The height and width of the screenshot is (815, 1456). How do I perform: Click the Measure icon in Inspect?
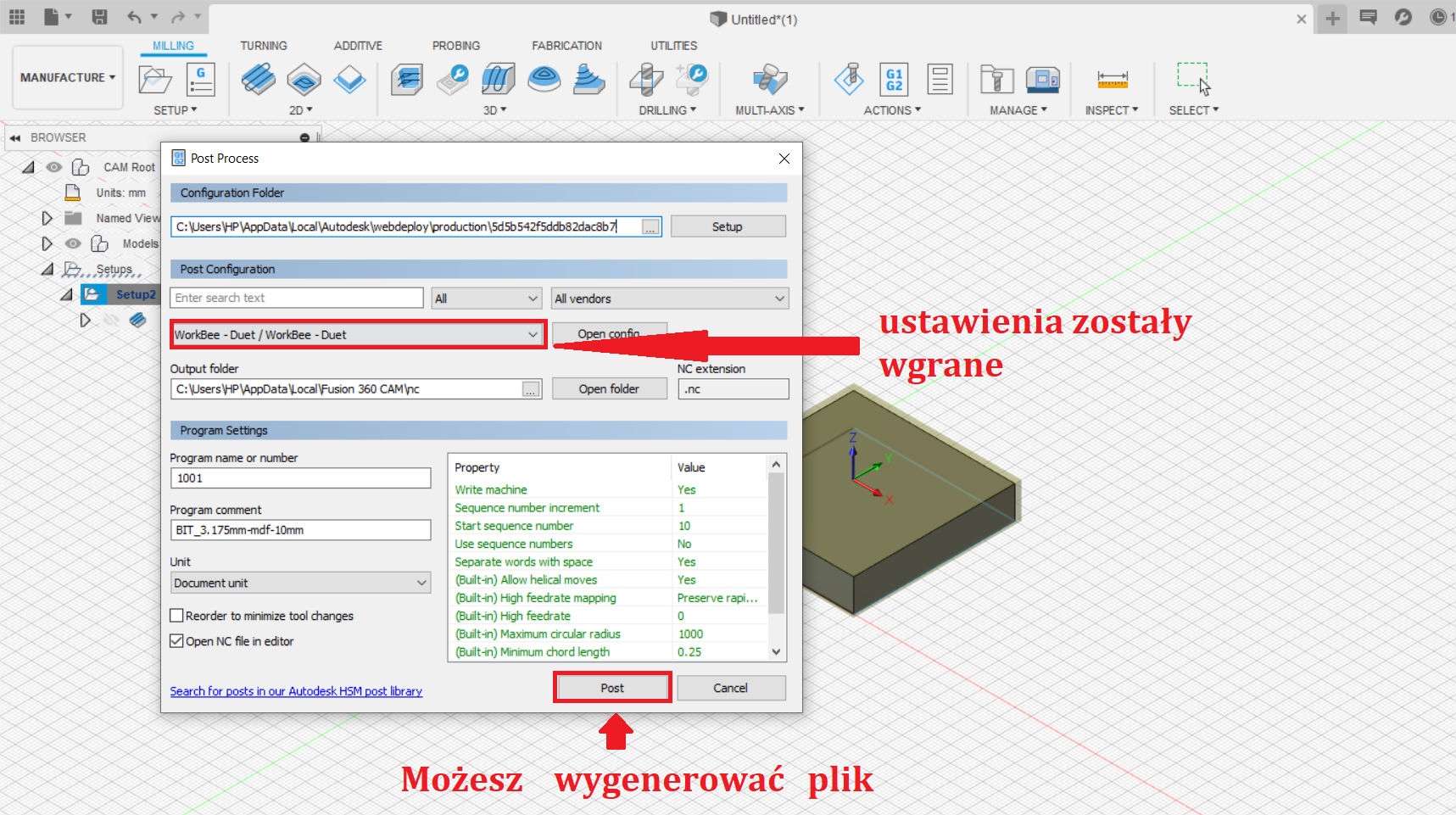coord(1112,80)
